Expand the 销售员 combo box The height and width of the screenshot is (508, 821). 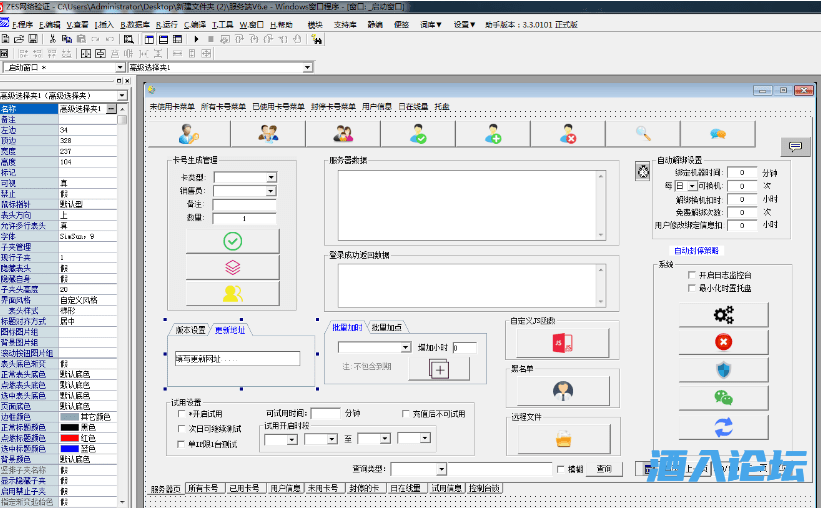[x=271, y=191]
